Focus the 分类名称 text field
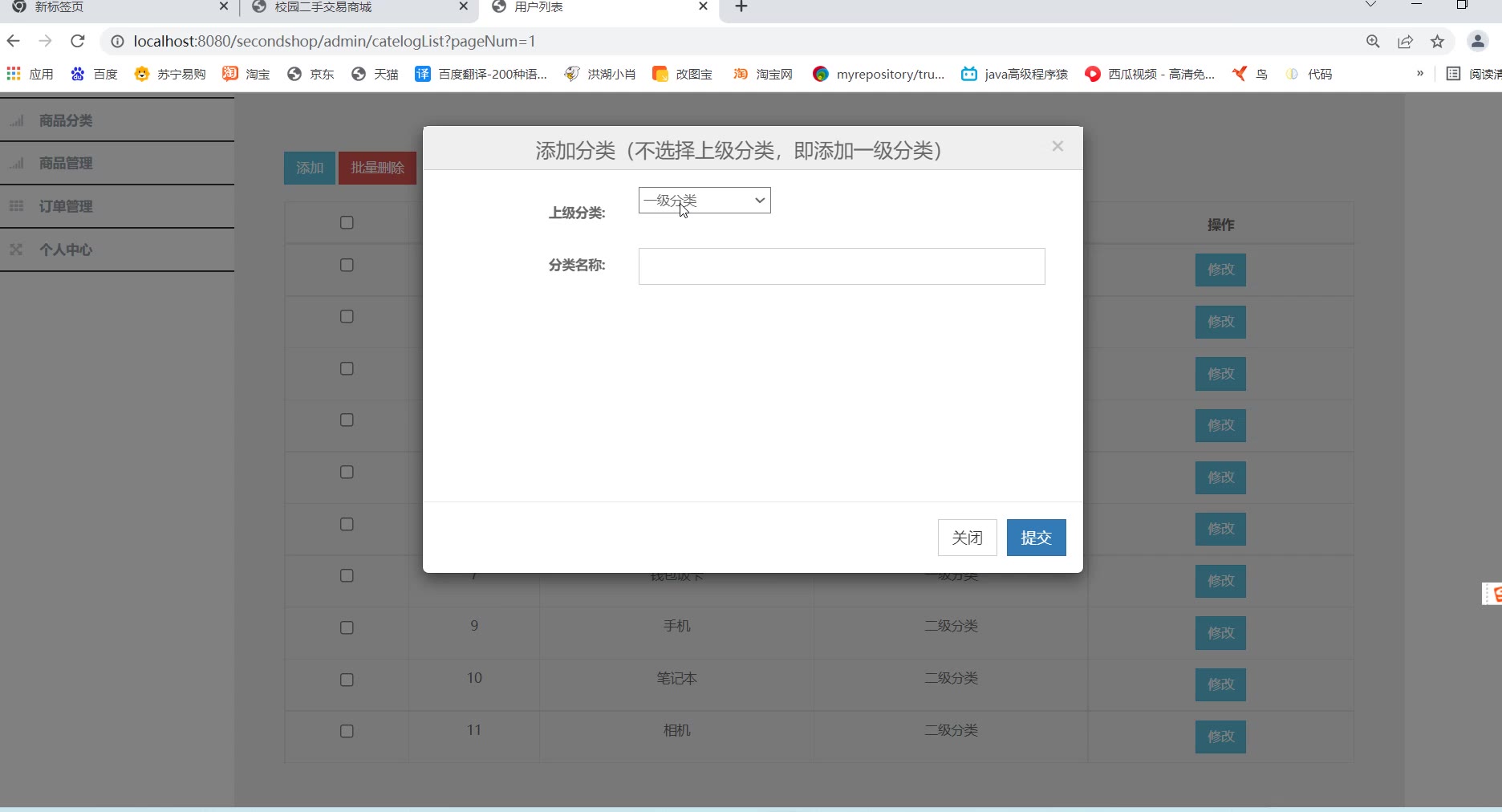Image resolution: width=1502 pixels, height=812 pixels. point(842,266)
